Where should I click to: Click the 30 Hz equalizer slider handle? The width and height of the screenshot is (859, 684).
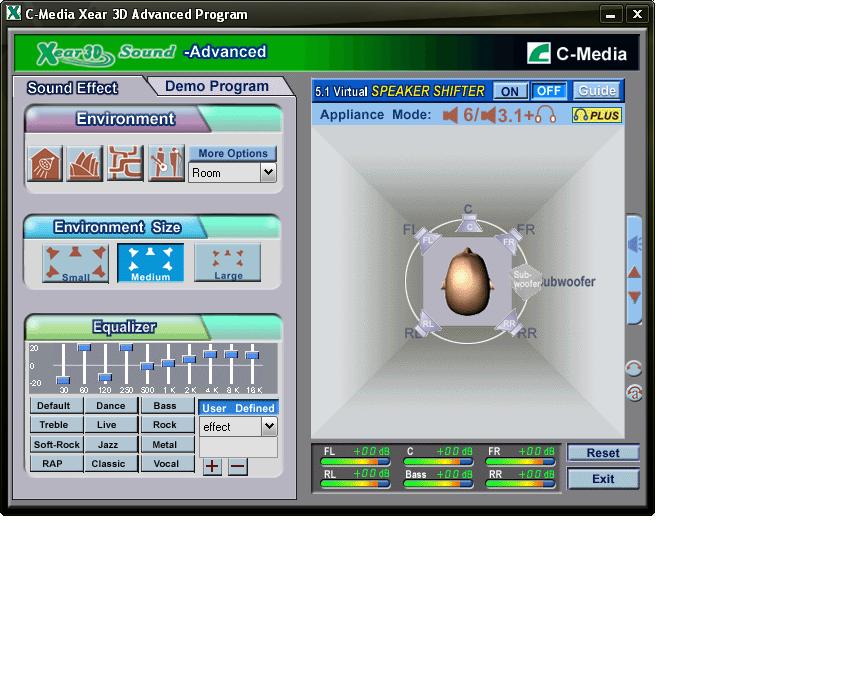pos(64,381)
